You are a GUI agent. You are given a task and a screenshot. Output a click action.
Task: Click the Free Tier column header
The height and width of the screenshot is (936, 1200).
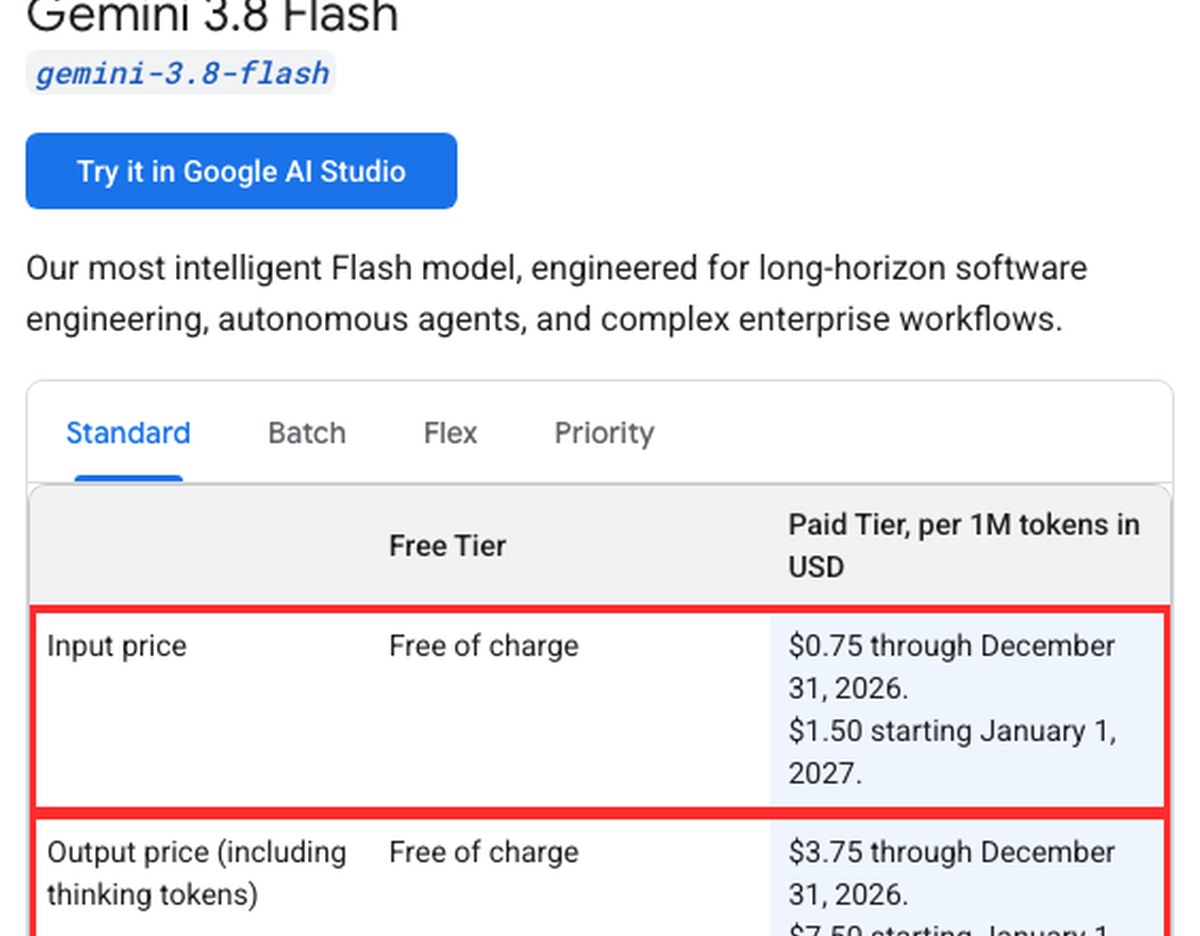[x=448, y=546]
